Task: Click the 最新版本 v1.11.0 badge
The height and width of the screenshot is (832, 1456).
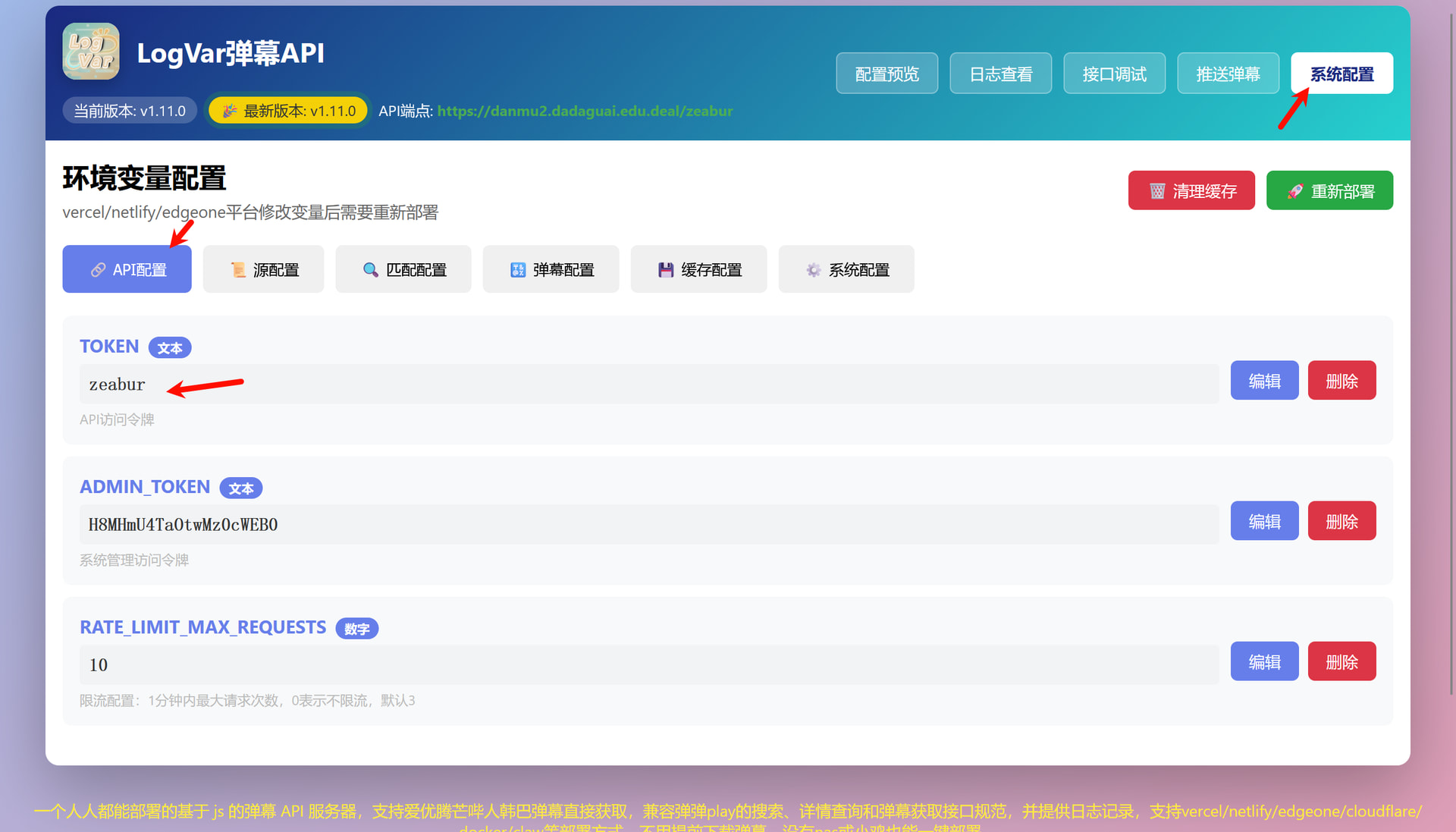Action: tap(288, 111)
